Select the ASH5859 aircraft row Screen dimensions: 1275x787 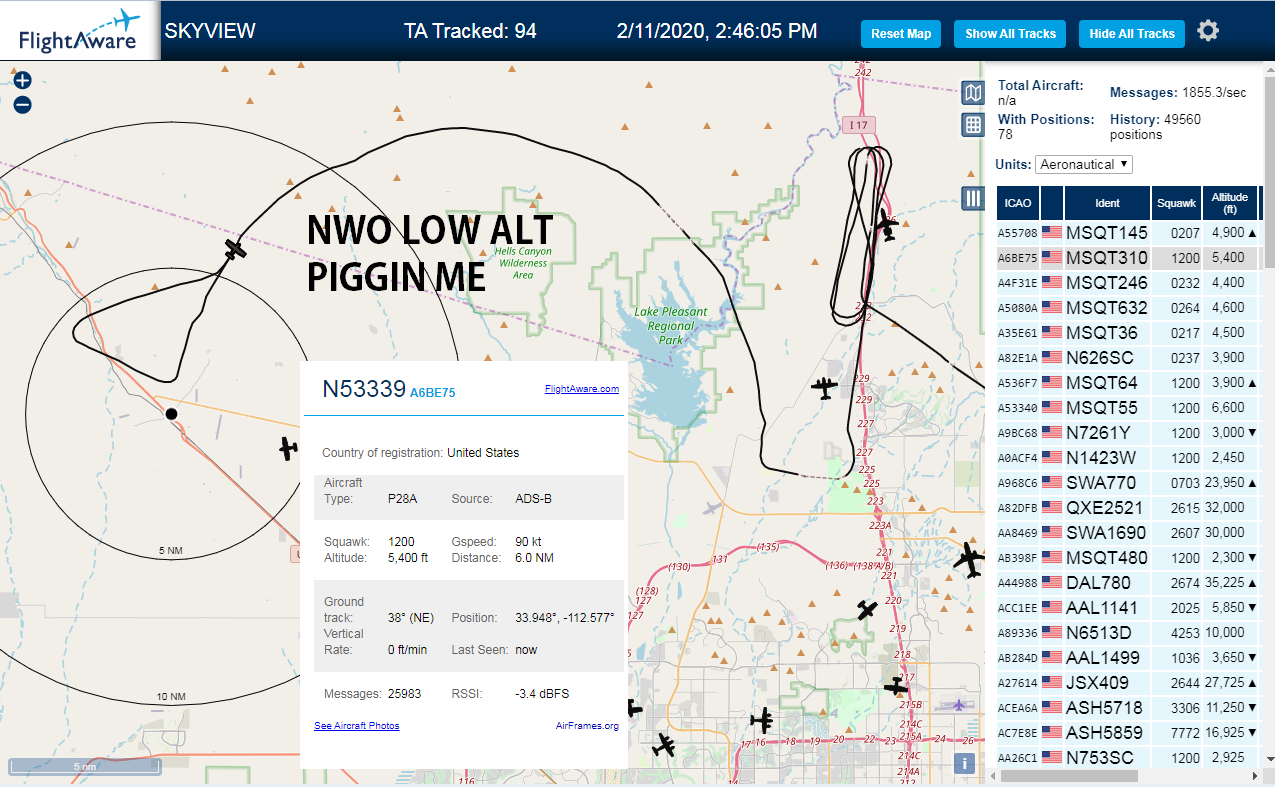1128,733
